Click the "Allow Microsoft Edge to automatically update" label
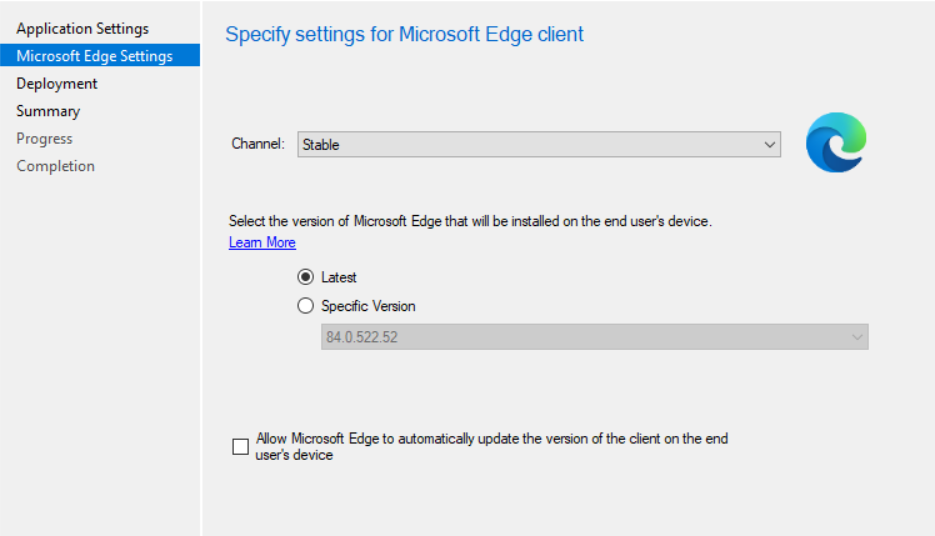 pos(491,446)
